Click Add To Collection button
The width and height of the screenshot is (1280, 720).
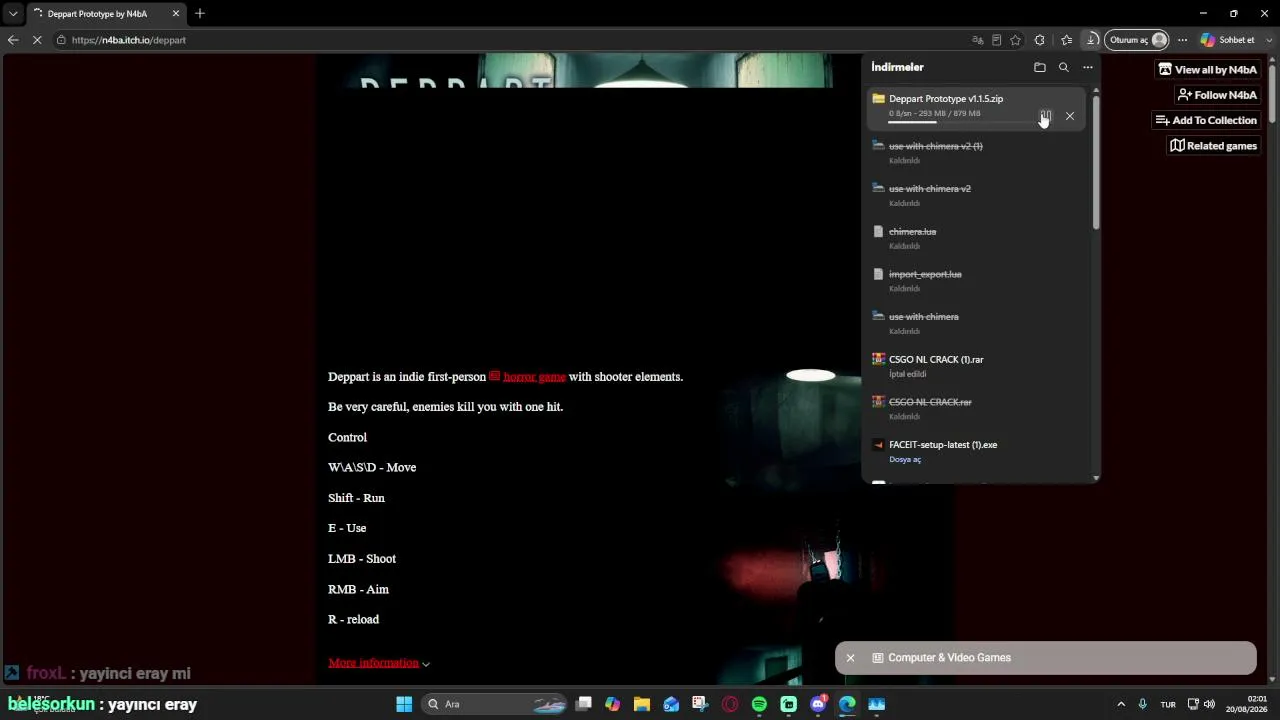pos(1206,120)
